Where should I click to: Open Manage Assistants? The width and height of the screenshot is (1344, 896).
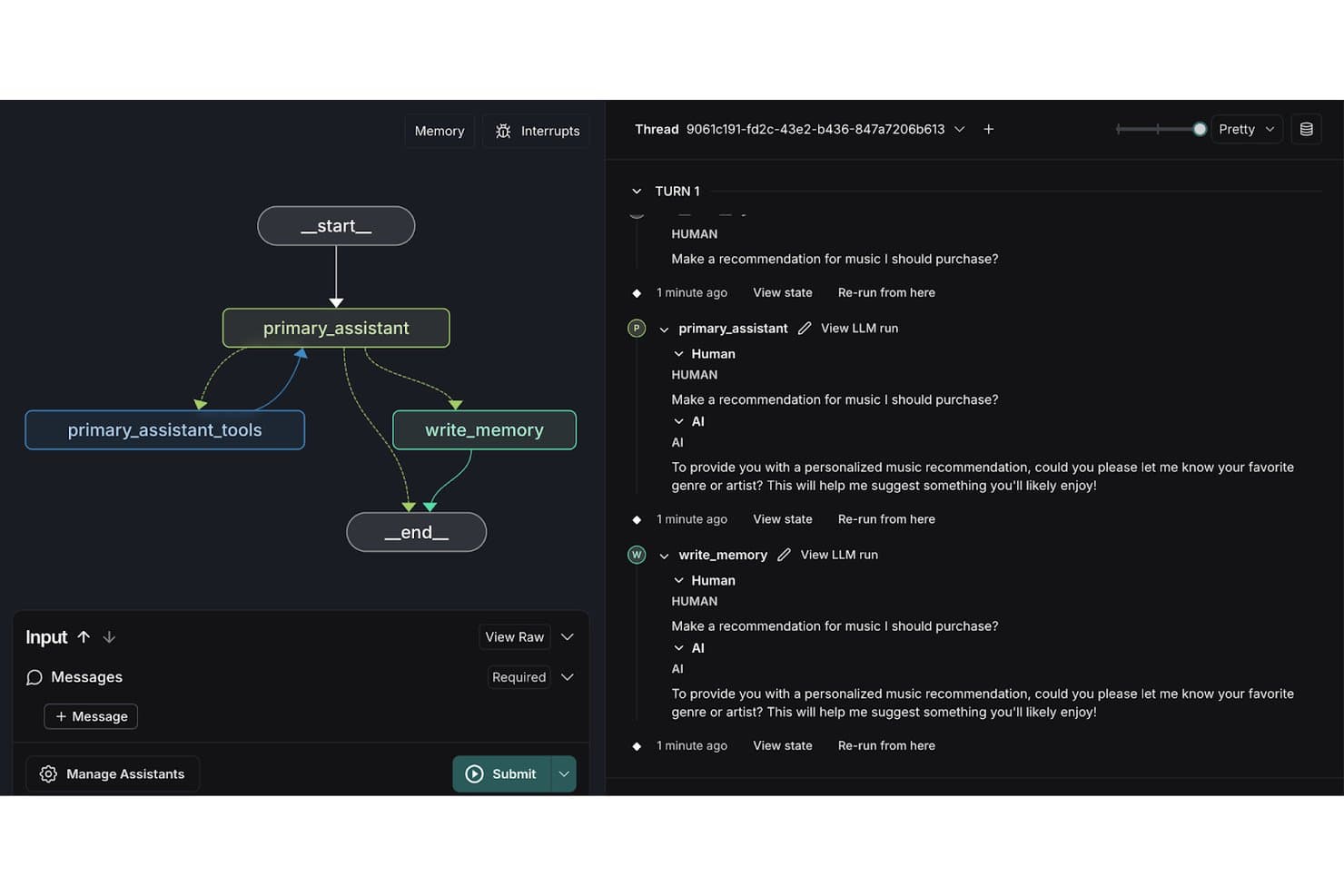click(x=113, y=773)
